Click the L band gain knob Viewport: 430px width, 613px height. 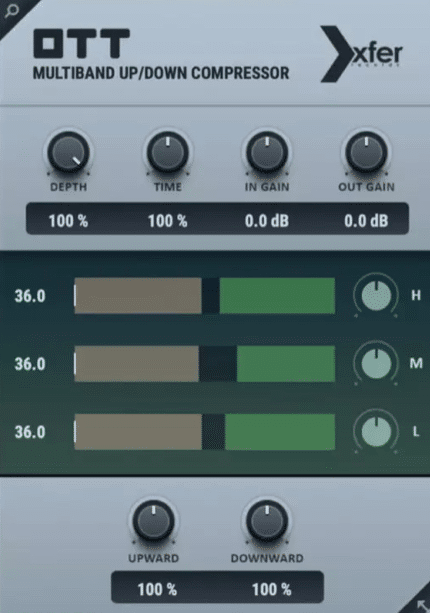(376, 432)
